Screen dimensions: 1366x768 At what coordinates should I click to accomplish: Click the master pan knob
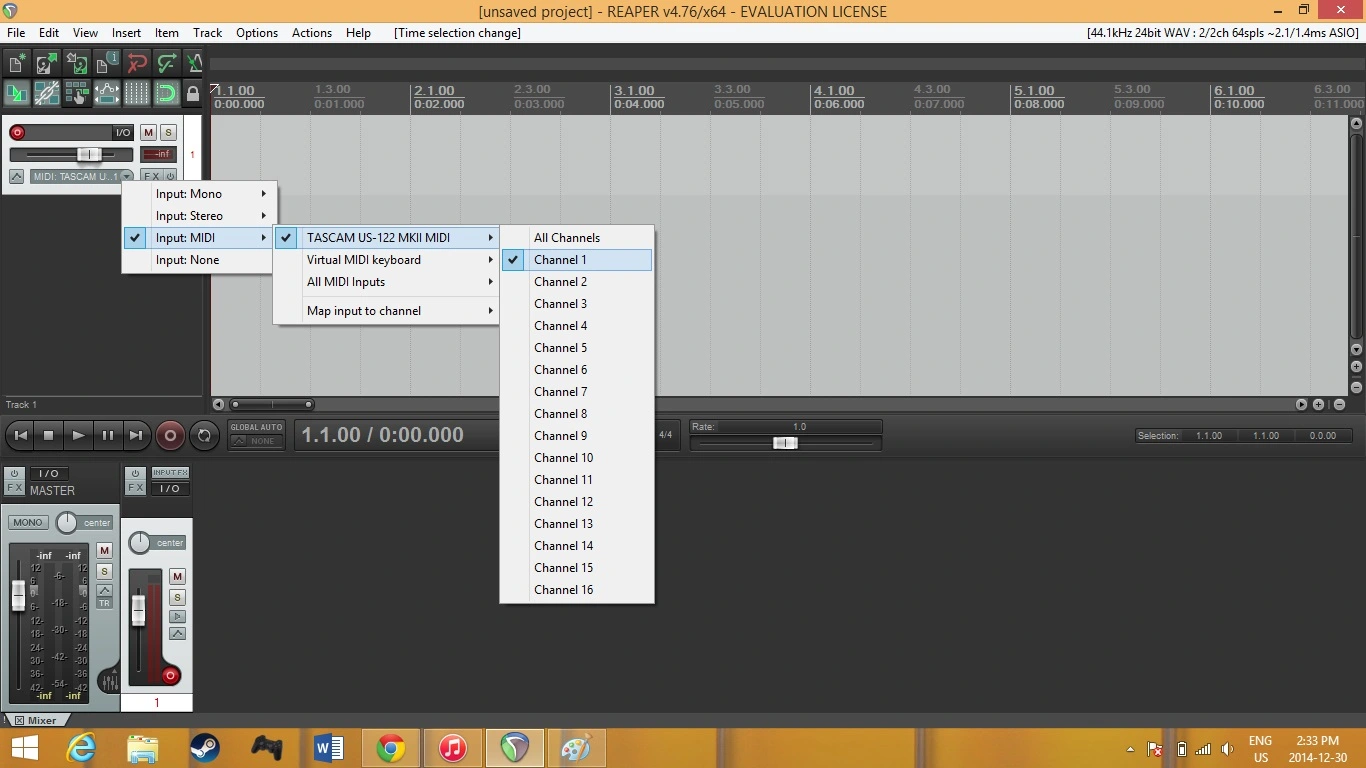point(67,522)
